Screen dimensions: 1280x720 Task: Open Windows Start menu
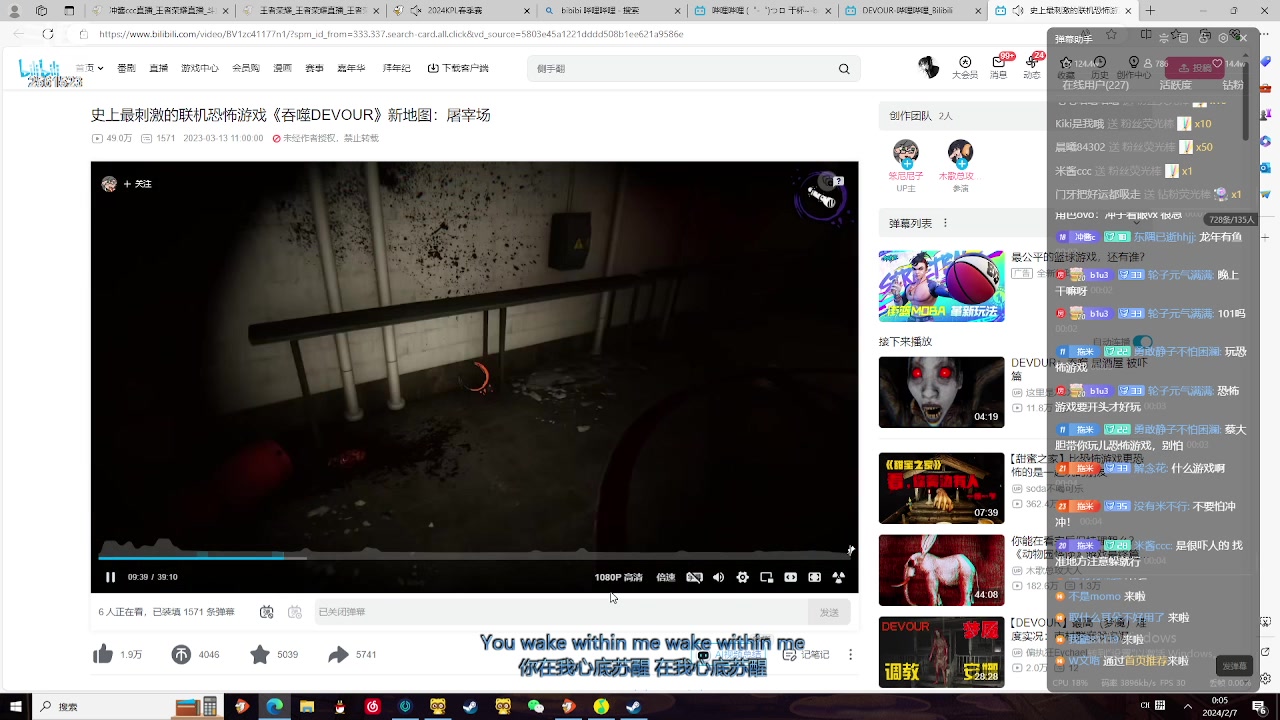point(15,707)
